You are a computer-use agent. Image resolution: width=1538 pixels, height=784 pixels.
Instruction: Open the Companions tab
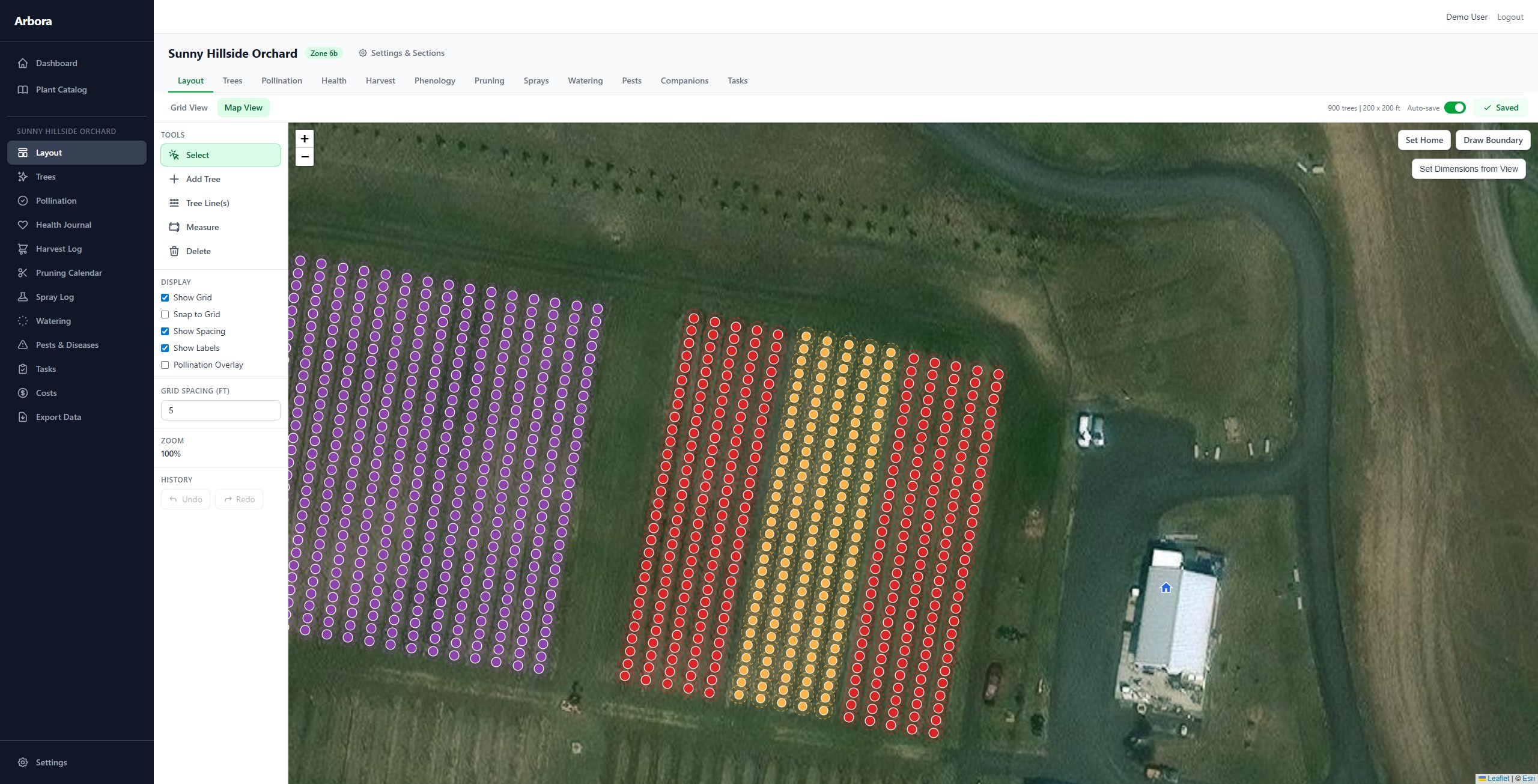click(x=684, y=81)
